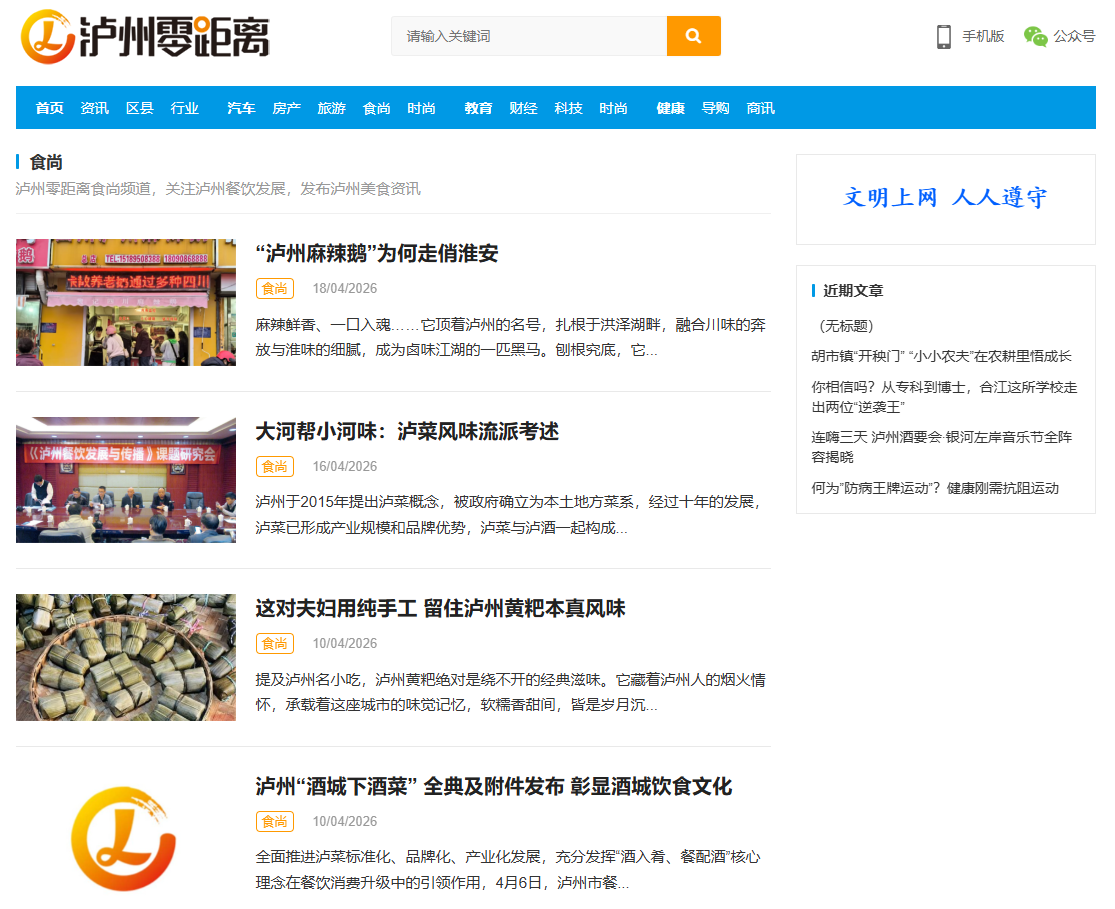Open the 旅游 navigation menu item

331,108
